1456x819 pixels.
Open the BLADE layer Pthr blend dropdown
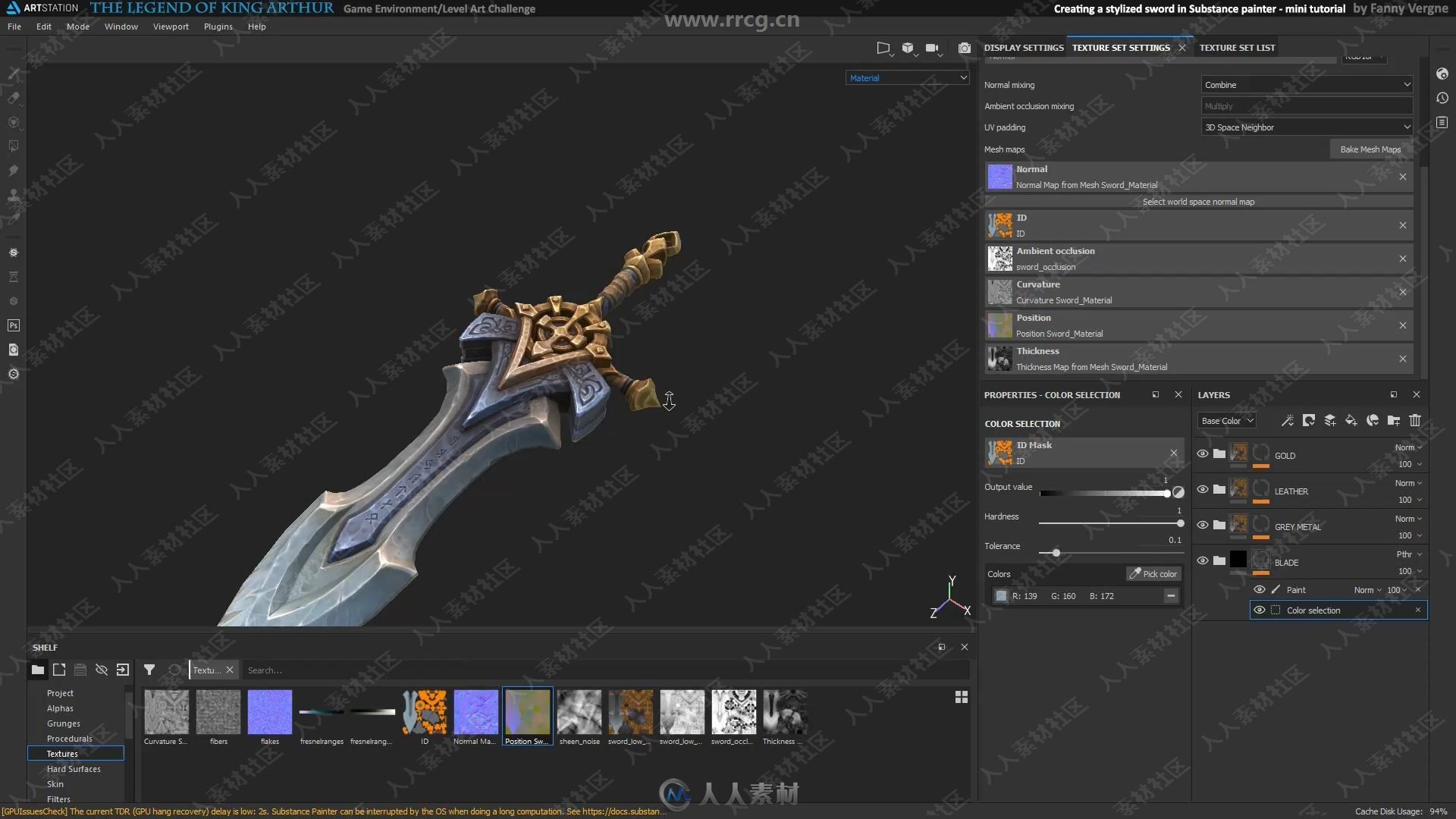coord(1408,554)
